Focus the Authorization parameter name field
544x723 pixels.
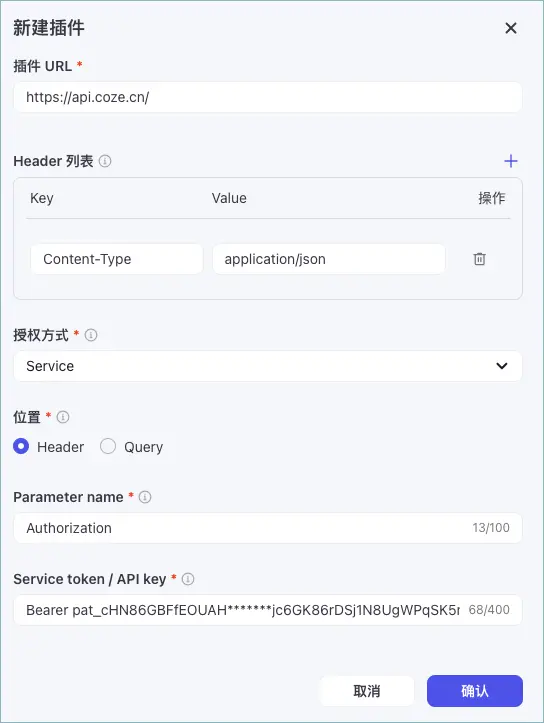point(268,528)
